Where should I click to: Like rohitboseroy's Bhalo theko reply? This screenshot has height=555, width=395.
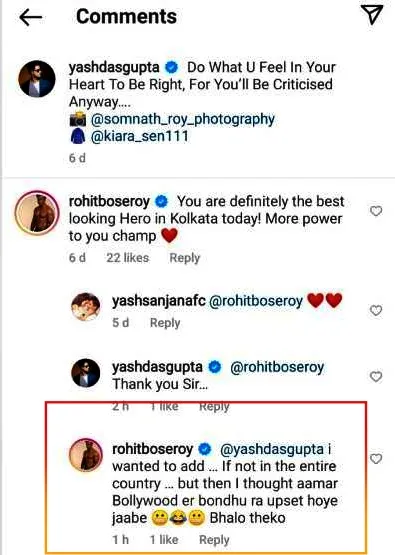coord(376,459)
